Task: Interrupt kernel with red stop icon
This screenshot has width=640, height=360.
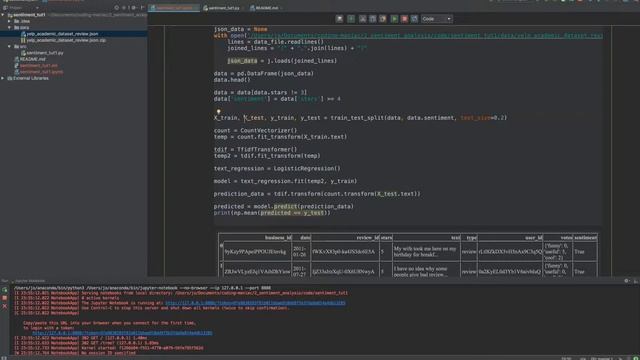Action: point(404,19)
